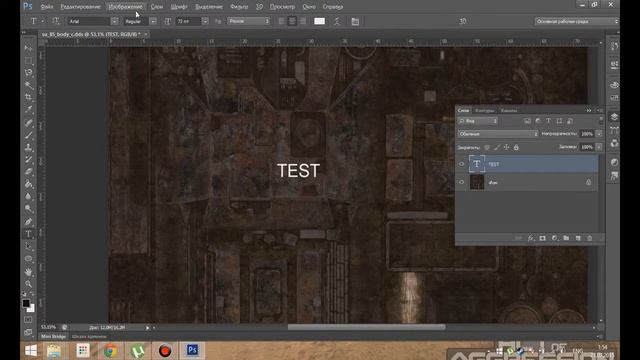Select the History Brush tool

(x=28, y=159)
